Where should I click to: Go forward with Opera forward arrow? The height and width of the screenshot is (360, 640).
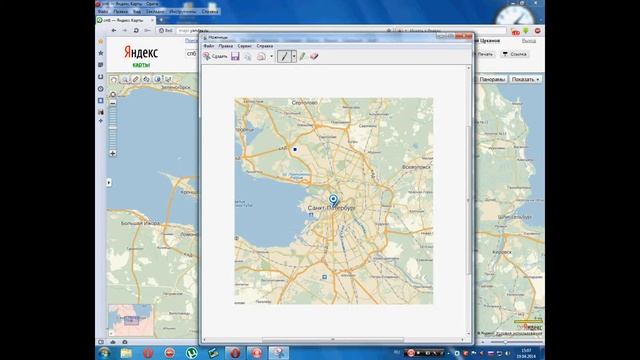click(124, 30)
